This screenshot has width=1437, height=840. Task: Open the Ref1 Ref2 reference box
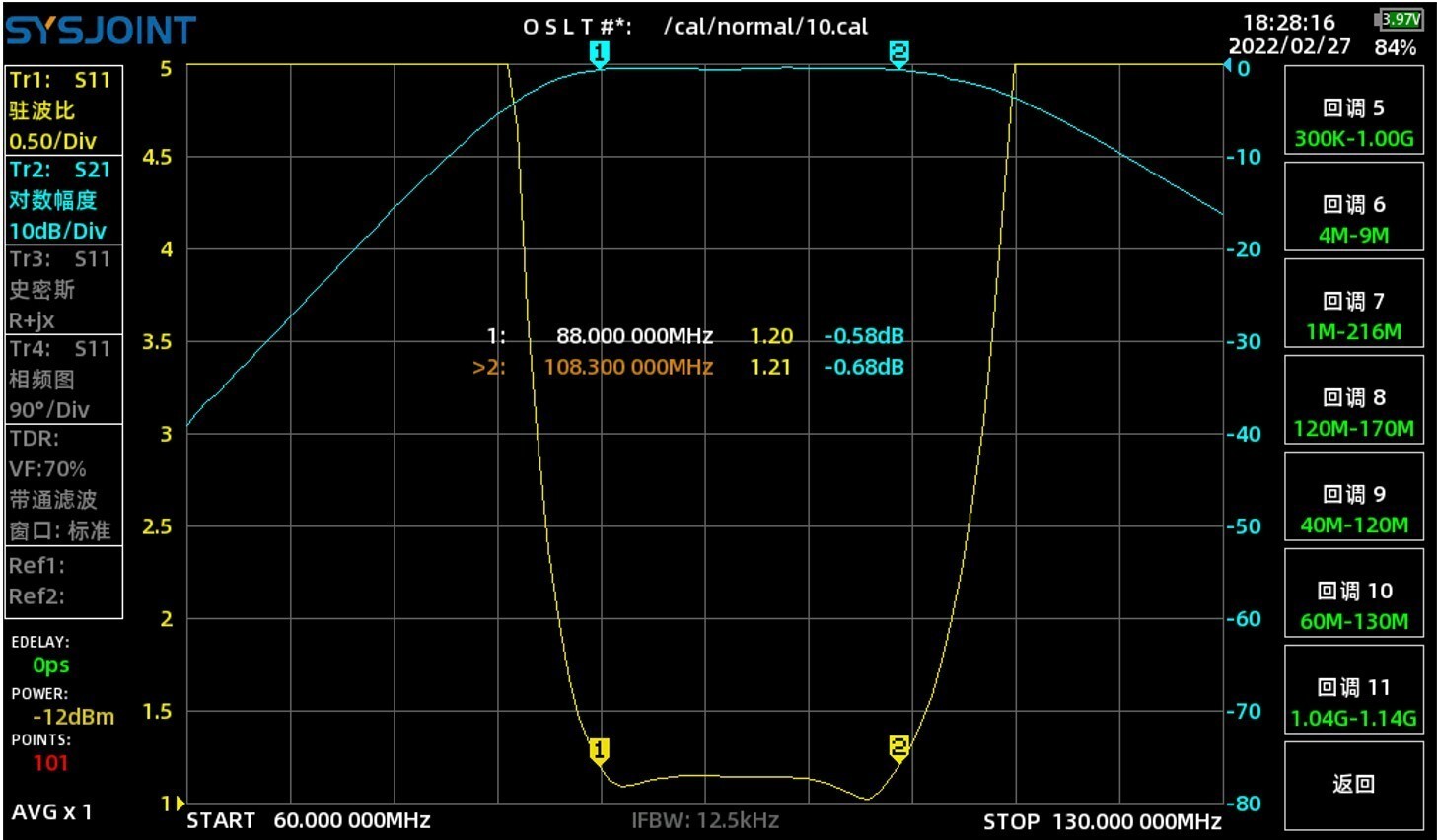click(x=64, y=581)
